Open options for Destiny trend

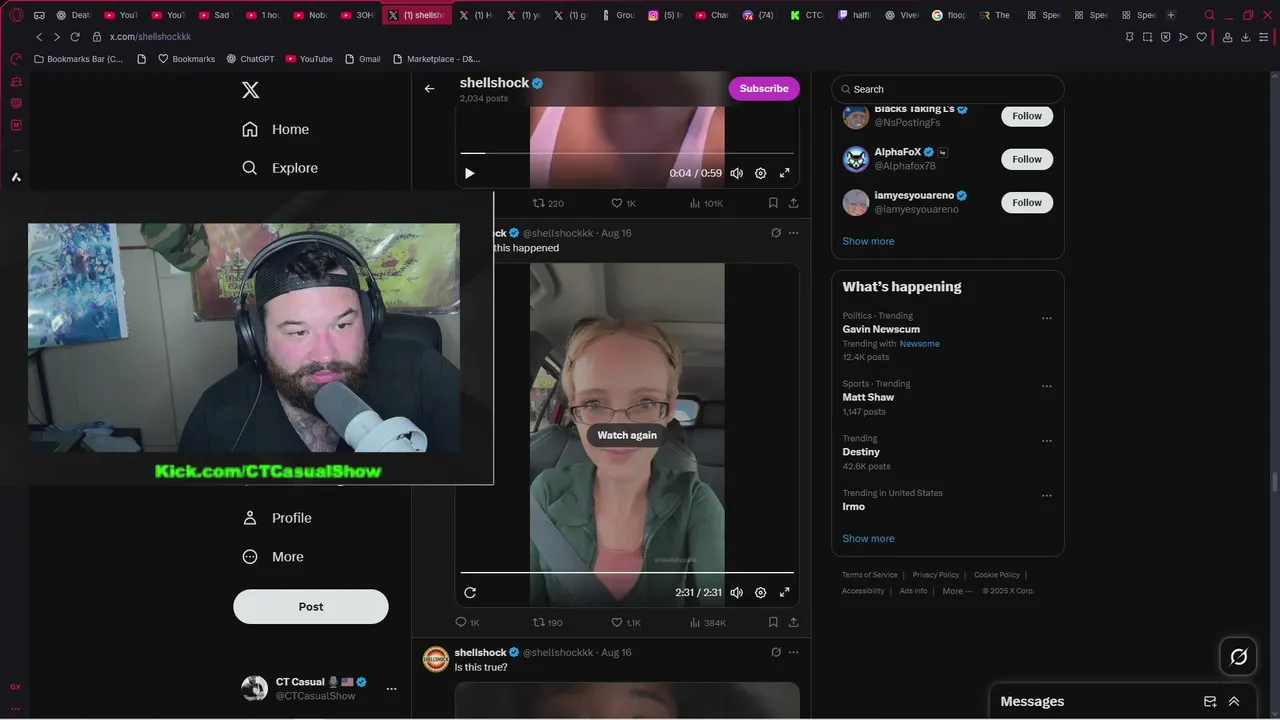tap(1047, 441)
